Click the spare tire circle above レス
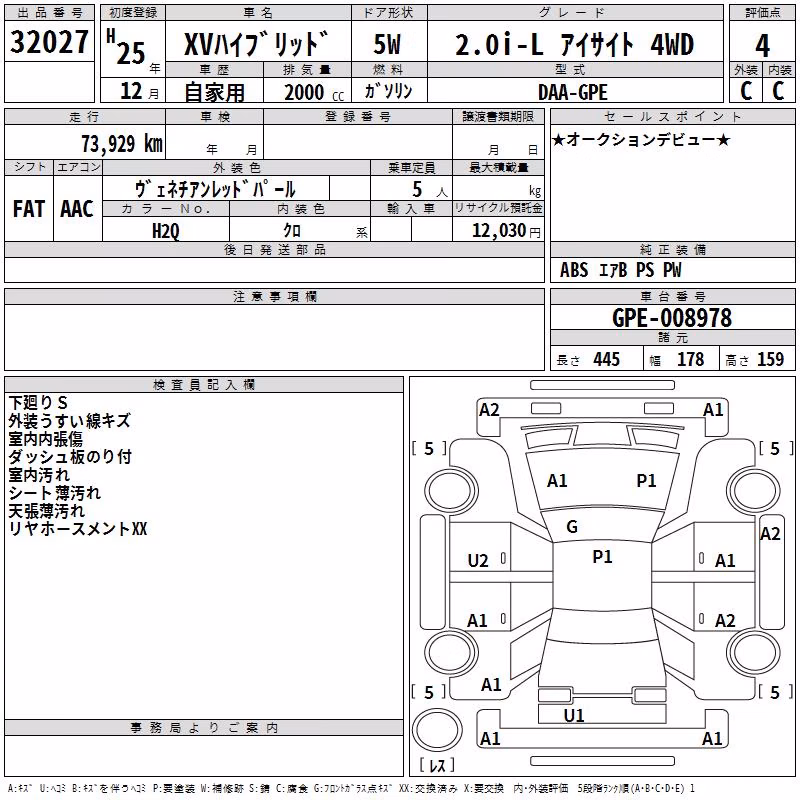Screen dimensions: 800x800 (x=437, y=730)
